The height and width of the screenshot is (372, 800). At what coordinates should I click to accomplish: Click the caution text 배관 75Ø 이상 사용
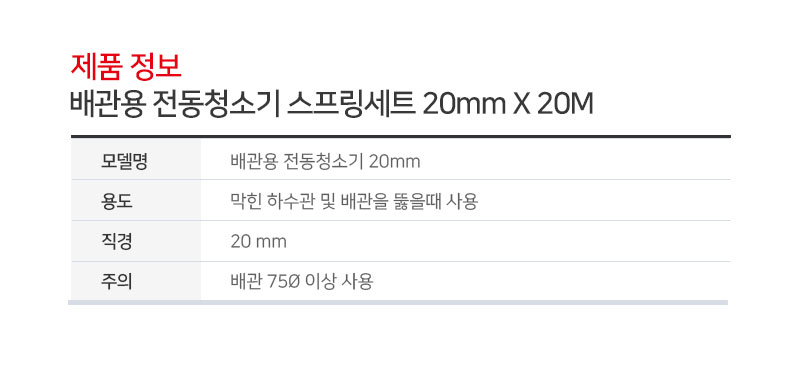(302, 281)
